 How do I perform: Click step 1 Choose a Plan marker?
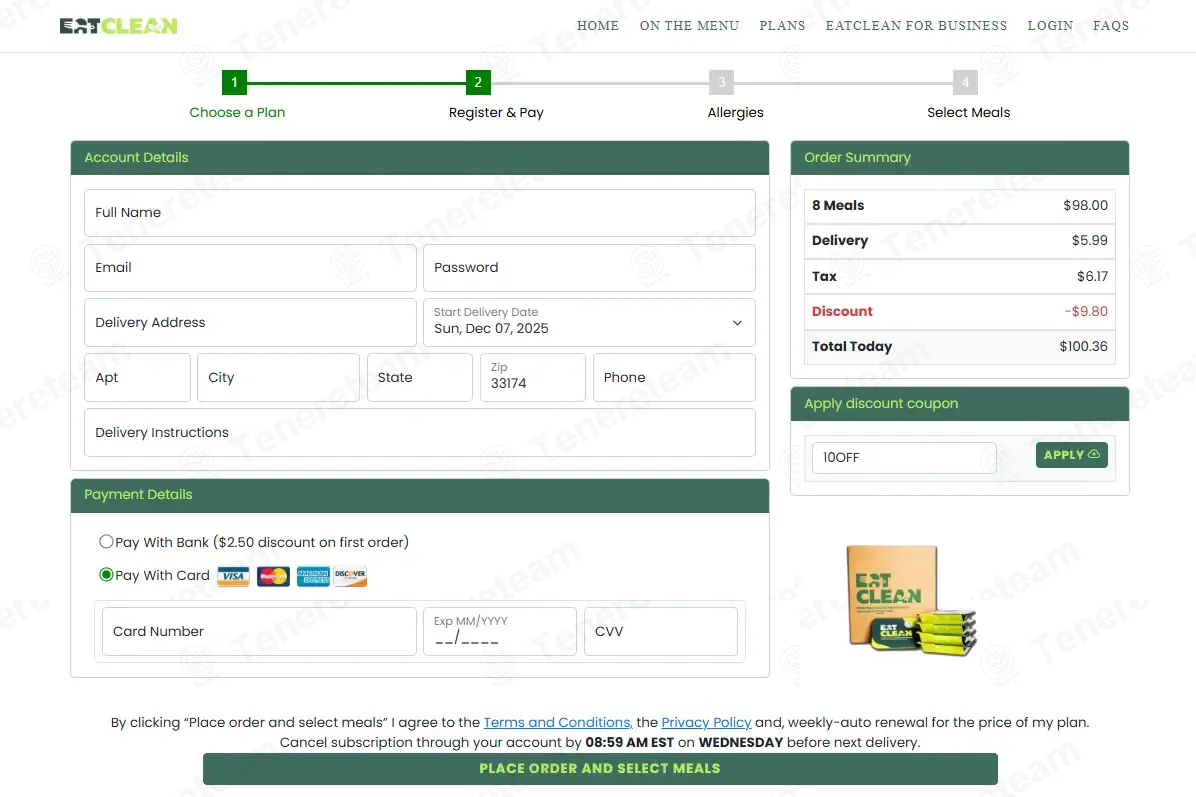(x=234, y=82)
